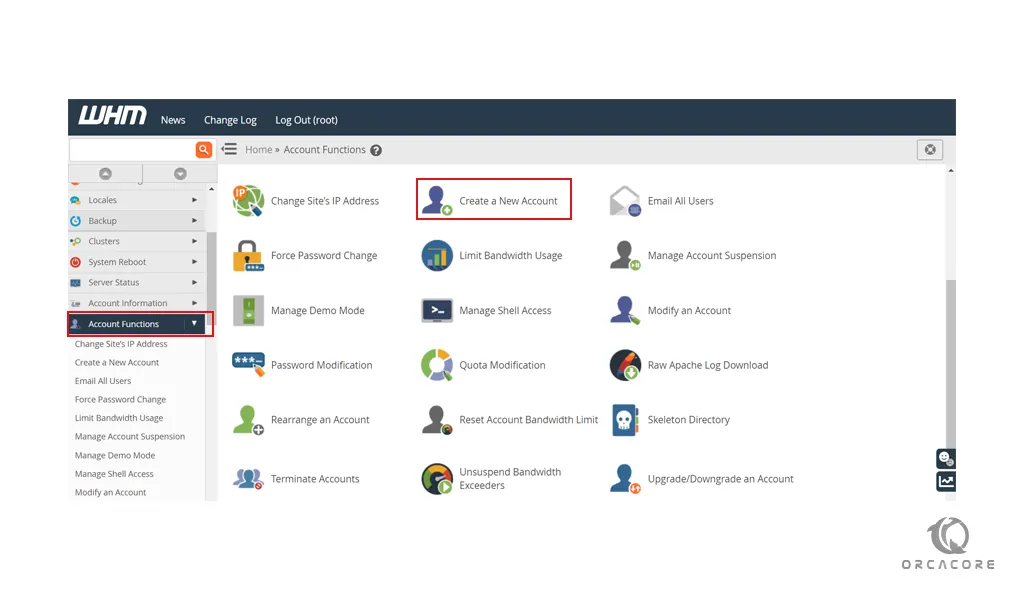The width and height of the screenshot is (1024, 600).
Task: Select Manage Shell Access in sidebar
Action: click(x=114, y=474)
